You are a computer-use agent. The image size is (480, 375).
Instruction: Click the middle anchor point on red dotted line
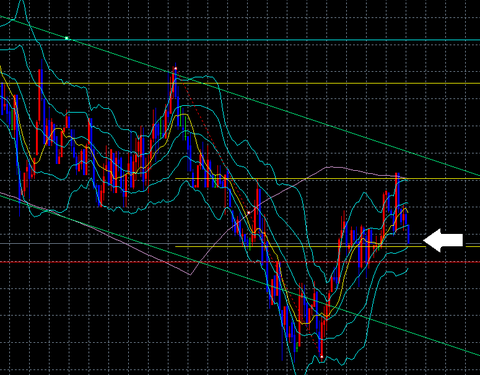pos(249,213)
